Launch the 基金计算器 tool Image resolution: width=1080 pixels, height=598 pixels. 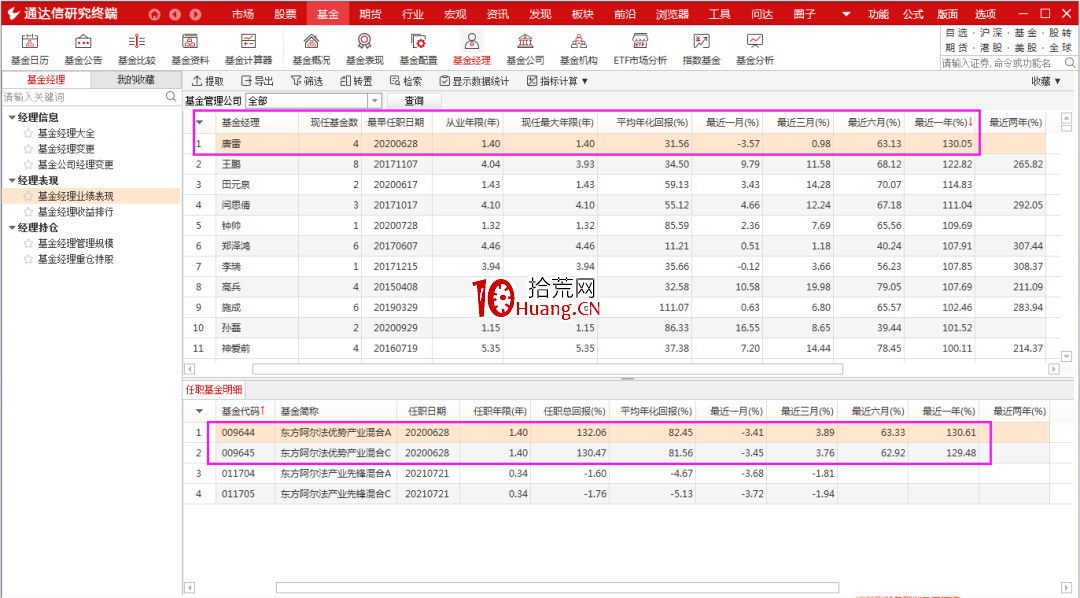click(248, 49)
